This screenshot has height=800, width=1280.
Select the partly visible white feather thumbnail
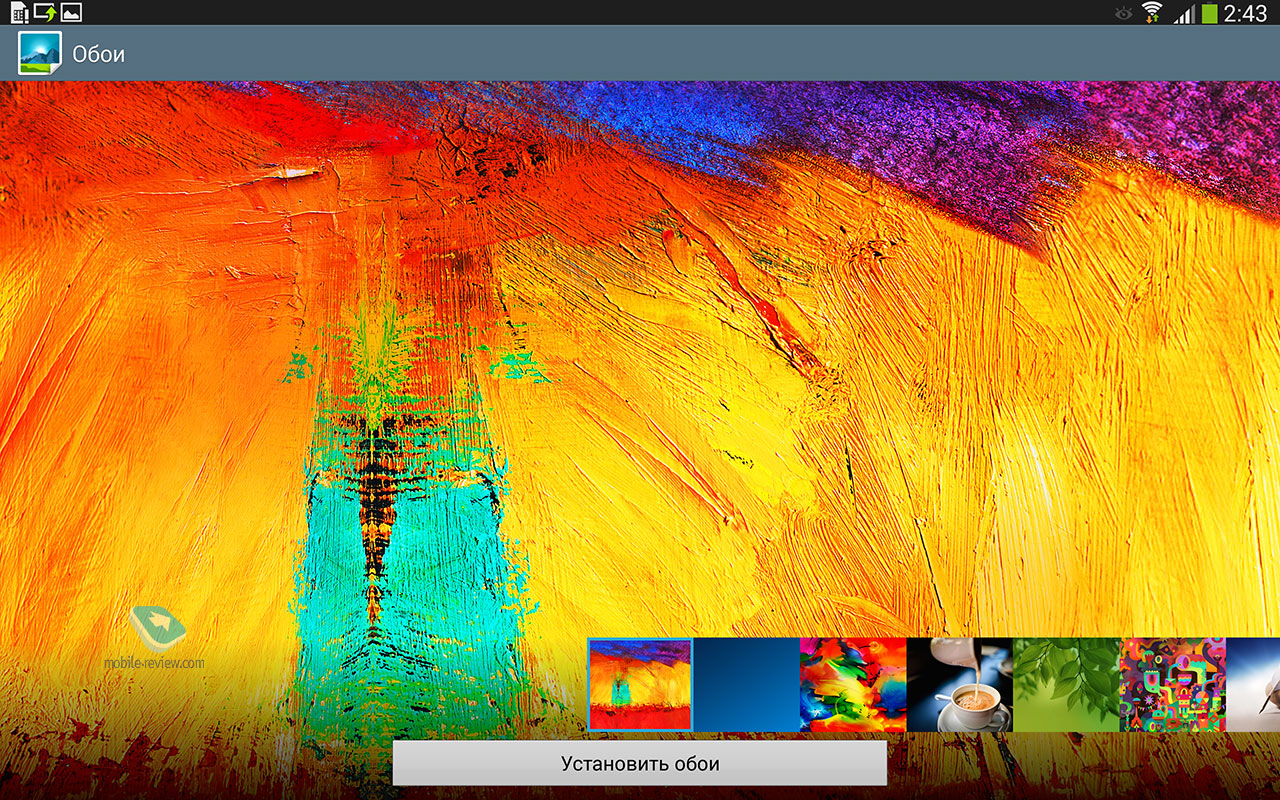[1253, 685]
